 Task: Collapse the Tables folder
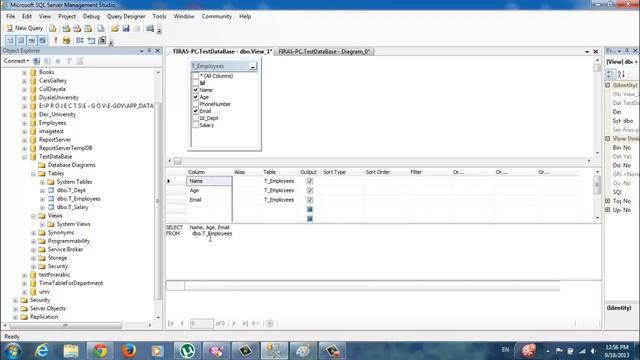coord(33,173)
